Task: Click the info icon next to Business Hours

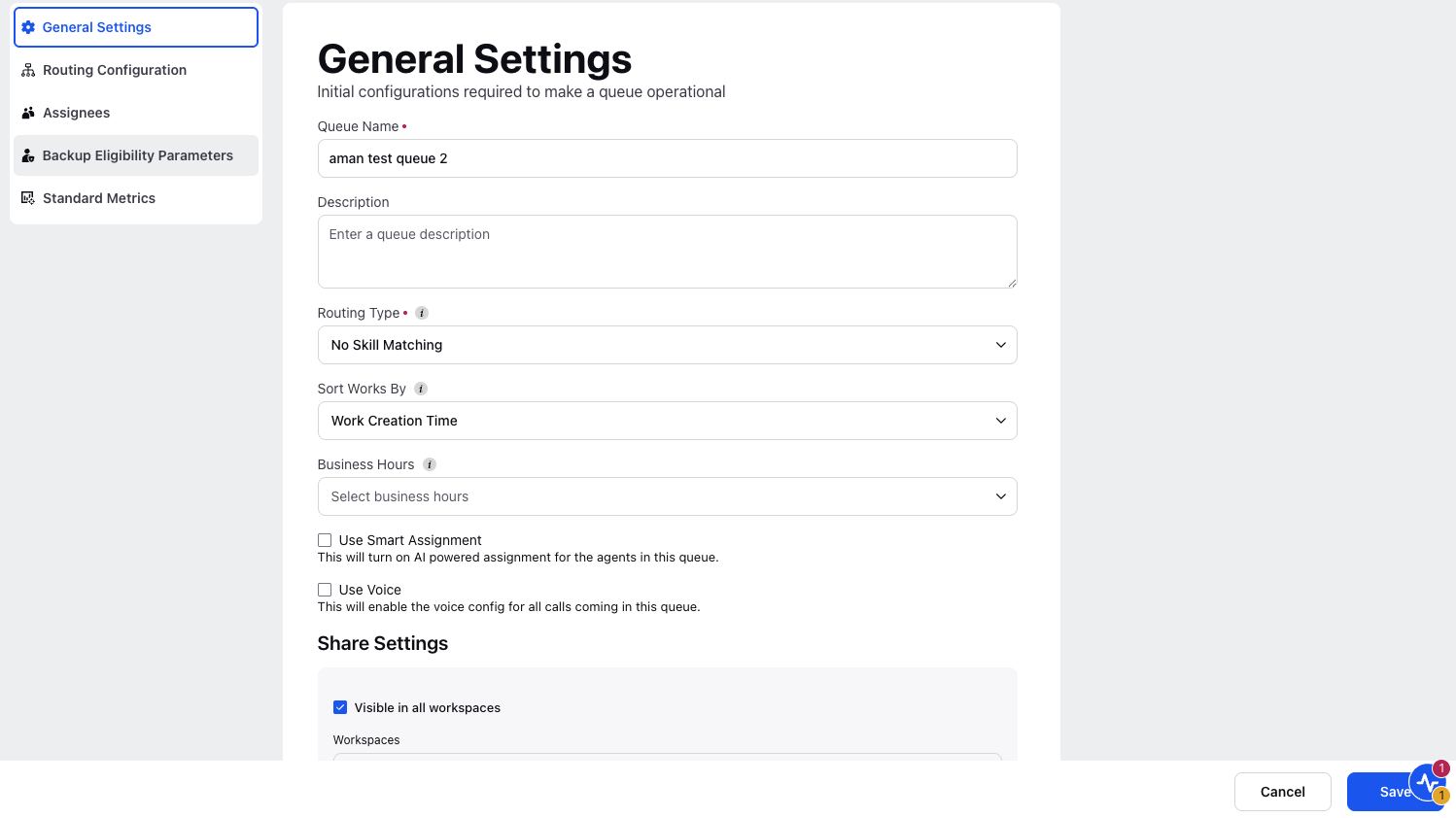Action: (430, 464)
